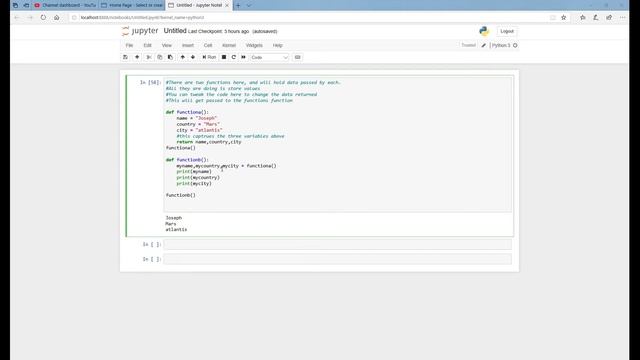Add page to favorites star icon
Image resolution: width=640 pixels, height=360 pixels.
tap(564, 18)
